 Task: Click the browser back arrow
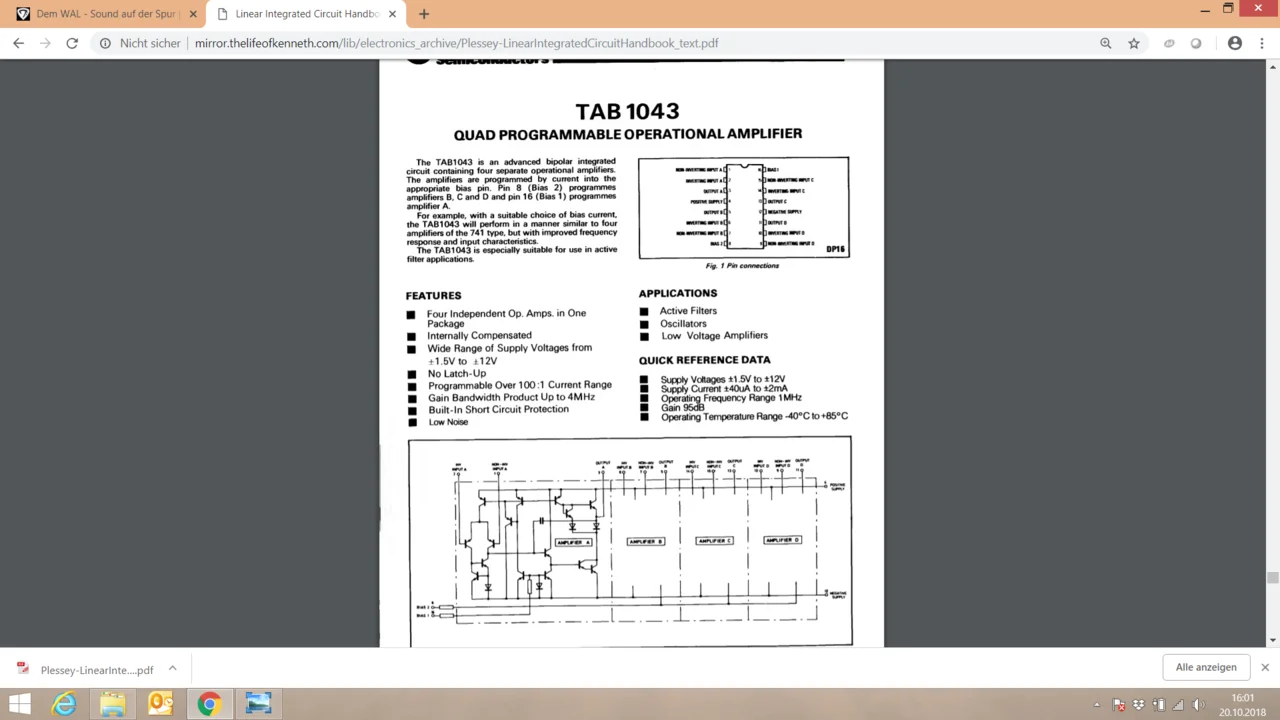(18, 43)
